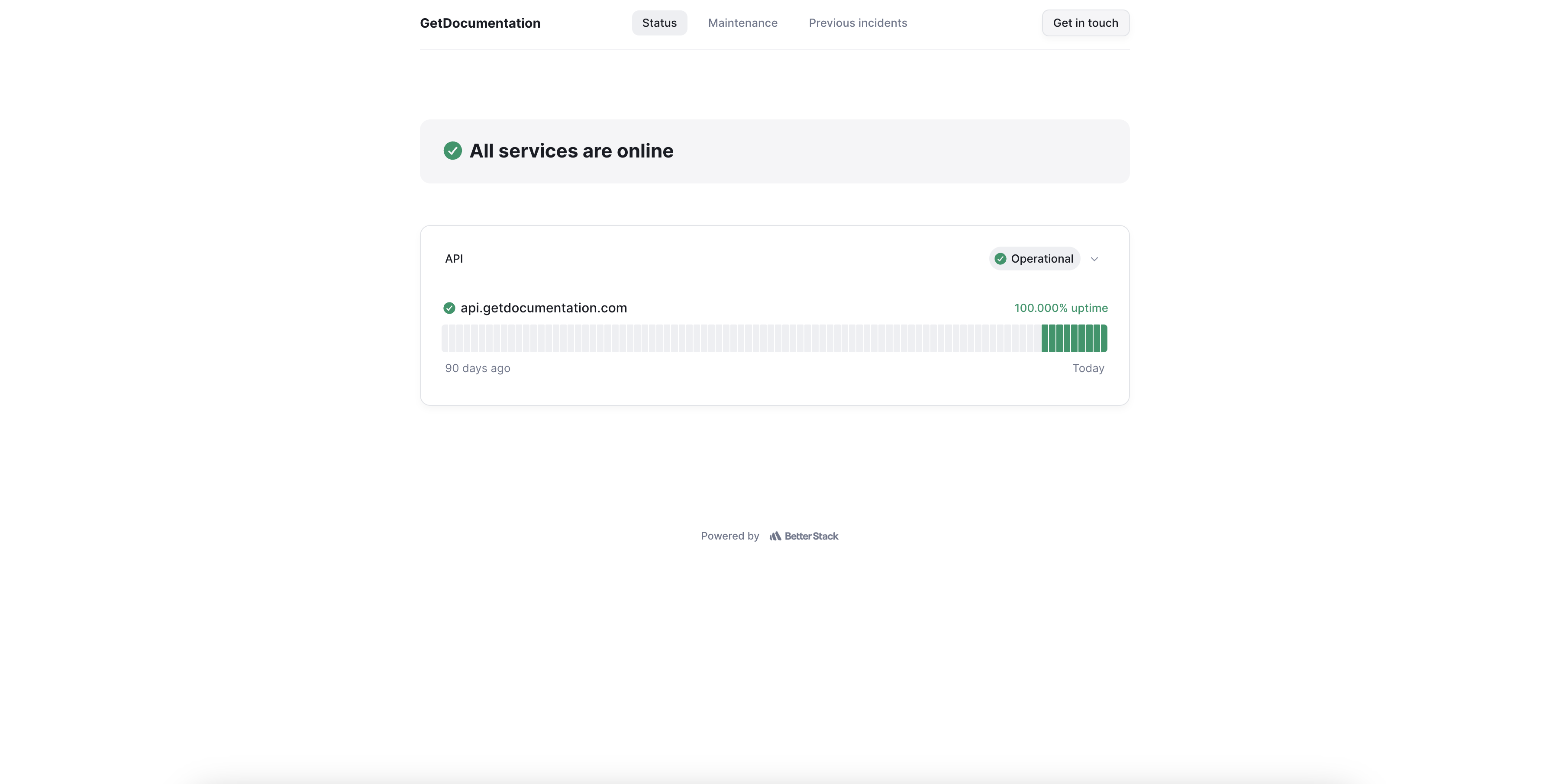Viewport: 1549px width, 784px height.
Task: Click green checkmark beside All services are online
Action: (x=452, y=151)
